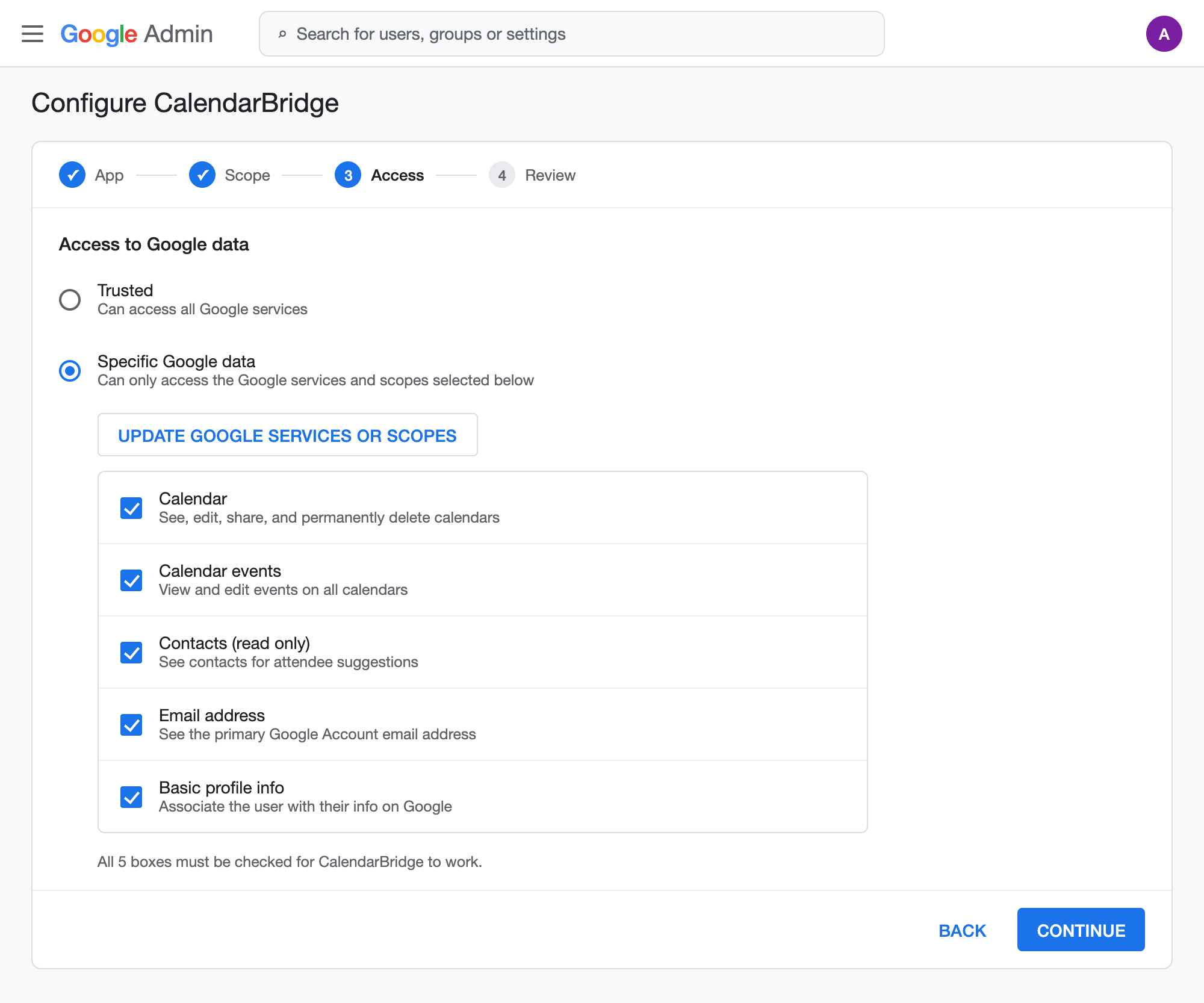Select the Specific Google data radio
This screenshot has width=1204, height=1003.
point(70,370)
